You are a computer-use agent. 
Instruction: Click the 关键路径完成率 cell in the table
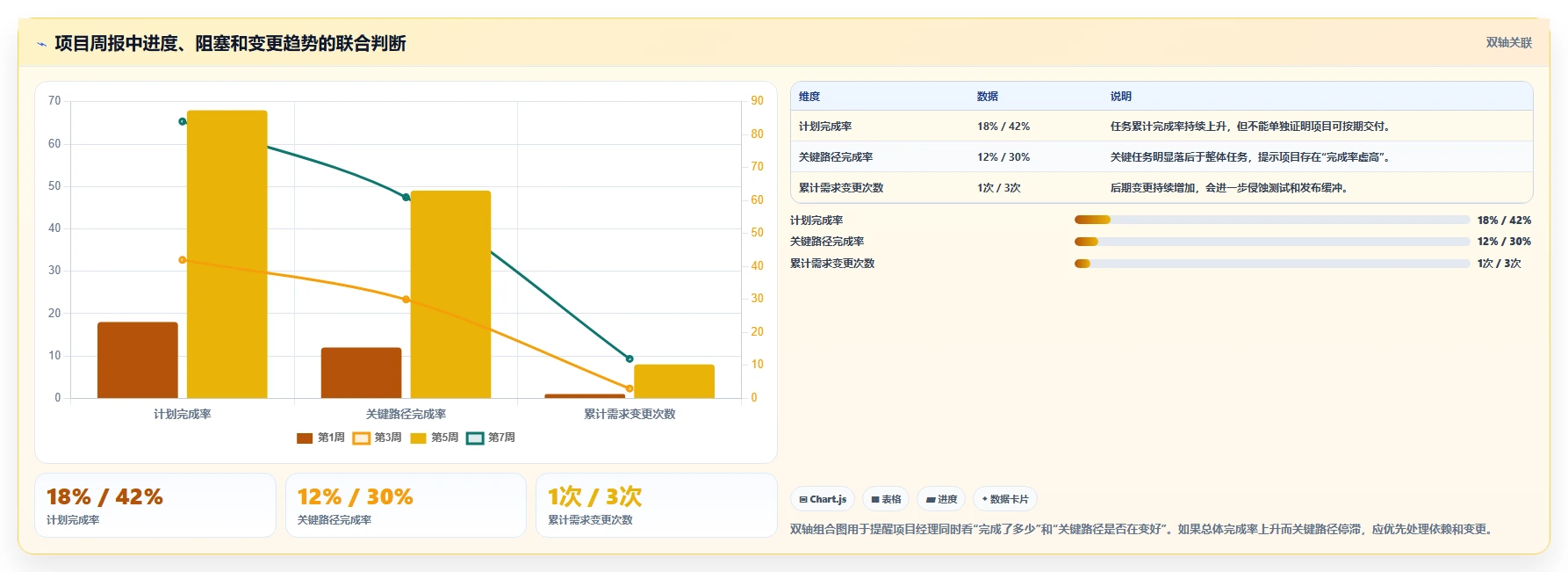tap(836, 157)
